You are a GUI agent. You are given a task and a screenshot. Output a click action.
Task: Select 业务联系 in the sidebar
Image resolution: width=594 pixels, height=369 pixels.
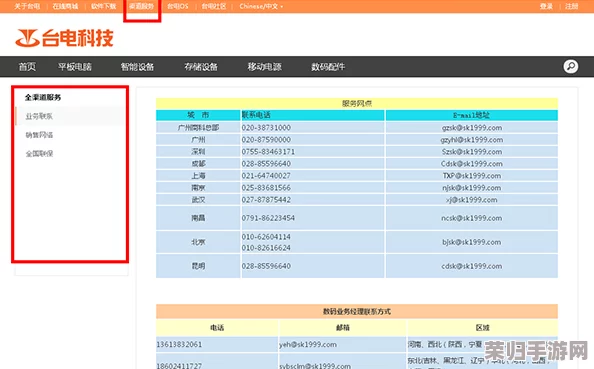tap(39, 116)
